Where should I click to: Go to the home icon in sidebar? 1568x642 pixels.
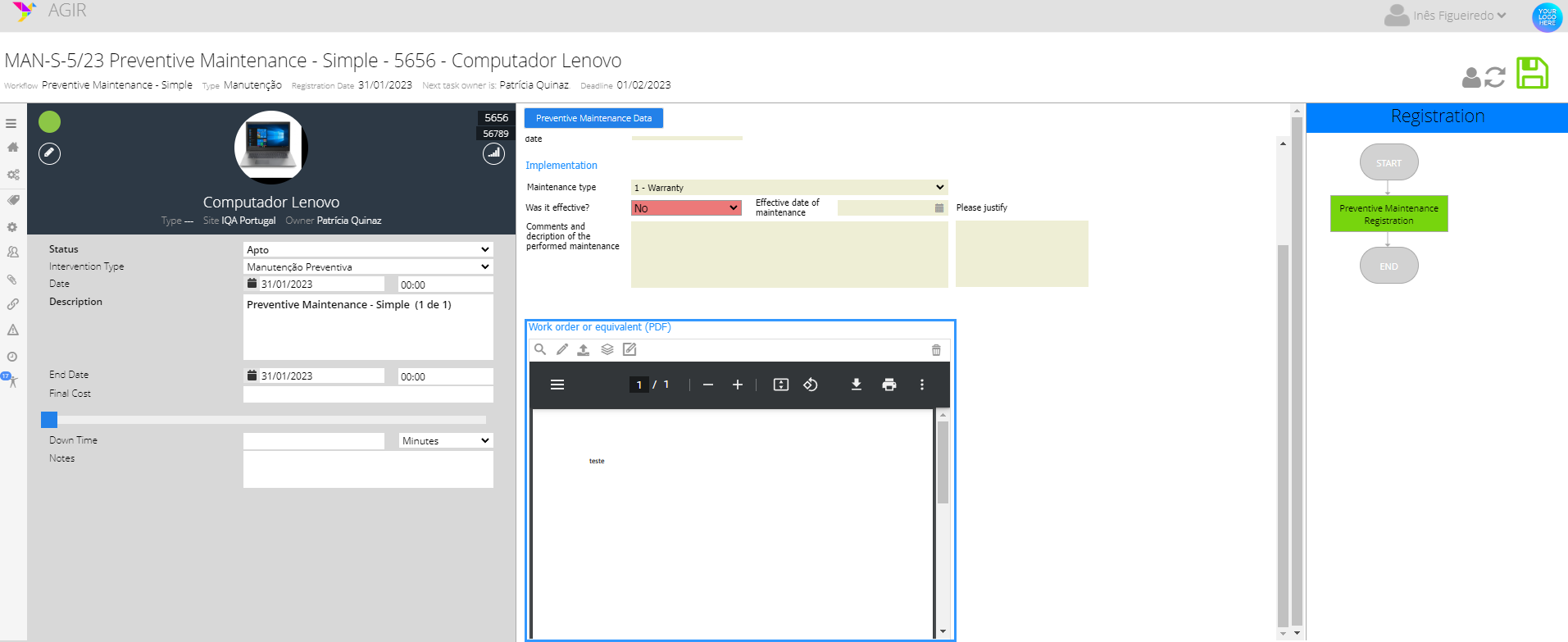tap(12, 148)
